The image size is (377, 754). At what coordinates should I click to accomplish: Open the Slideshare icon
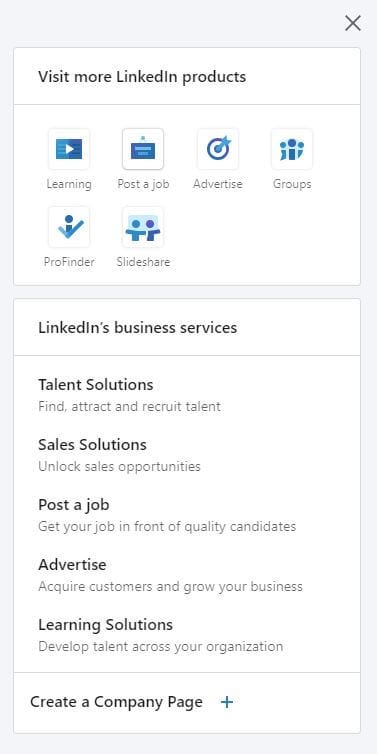pos(143,227)
